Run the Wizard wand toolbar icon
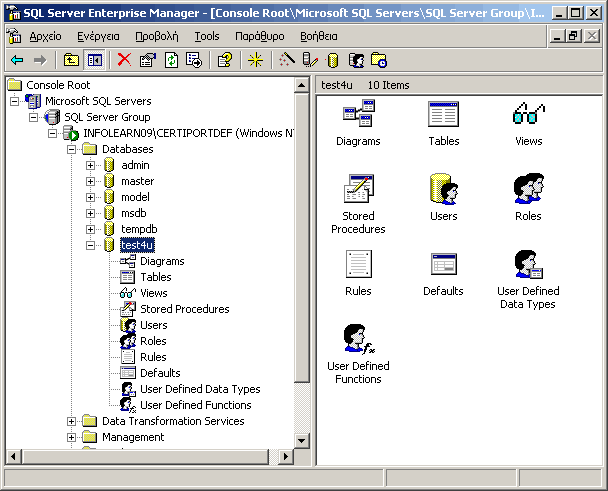This screenshot has width=608, height=491. tap(287, 60)
